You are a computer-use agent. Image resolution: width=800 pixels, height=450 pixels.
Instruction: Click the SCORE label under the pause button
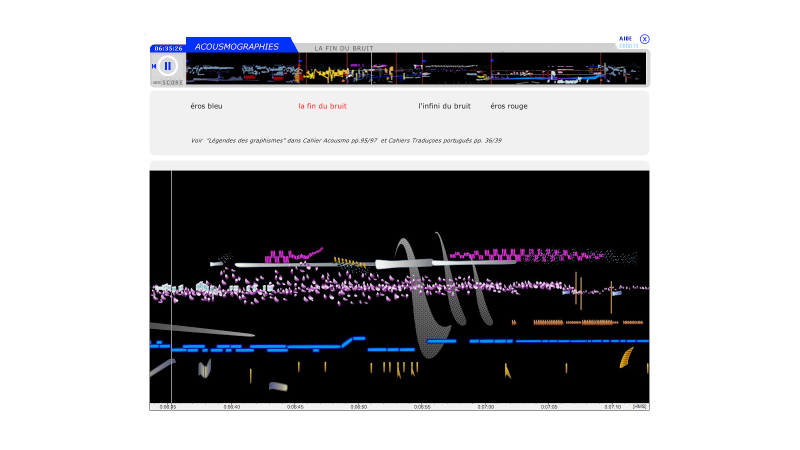click(172, 82)
